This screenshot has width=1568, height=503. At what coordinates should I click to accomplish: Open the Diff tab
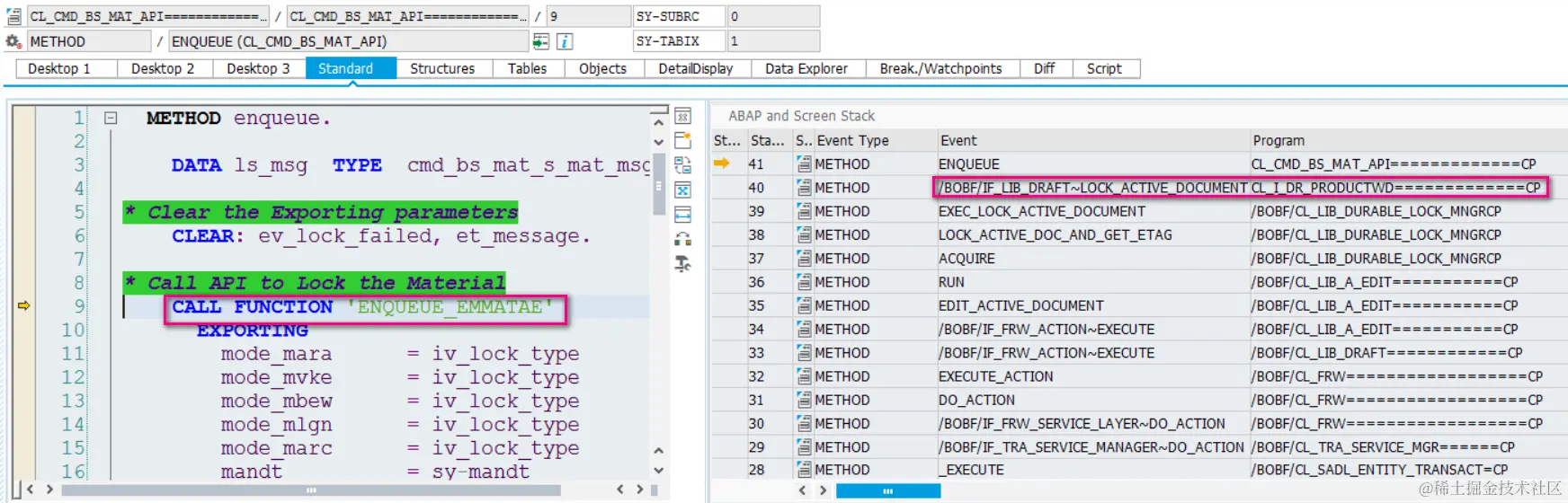click(x=1045, y=68)
